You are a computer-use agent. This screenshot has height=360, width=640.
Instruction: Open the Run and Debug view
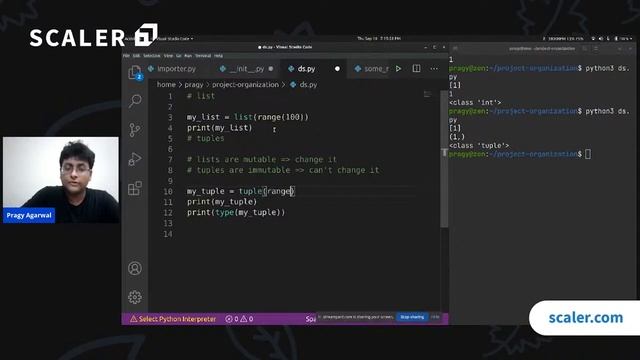pyautogui.click(x=135, y=159)
